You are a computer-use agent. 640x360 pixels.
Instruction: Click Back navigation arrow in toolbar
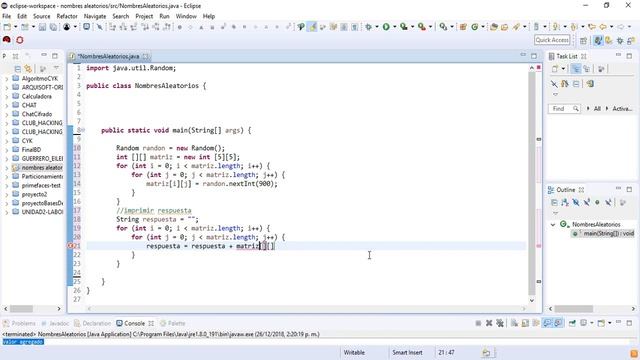(x=603, y=27)
